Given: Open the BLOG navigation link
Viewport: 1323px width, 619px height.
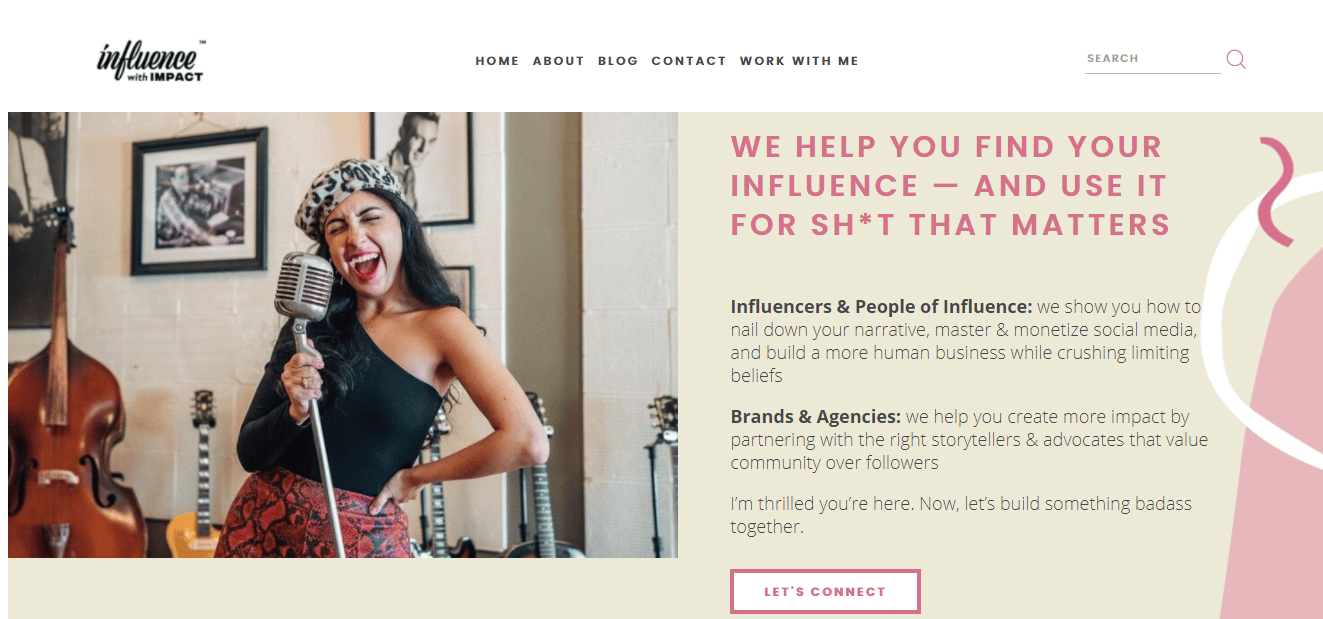Looking at the screenshot, I should (618, 61).
